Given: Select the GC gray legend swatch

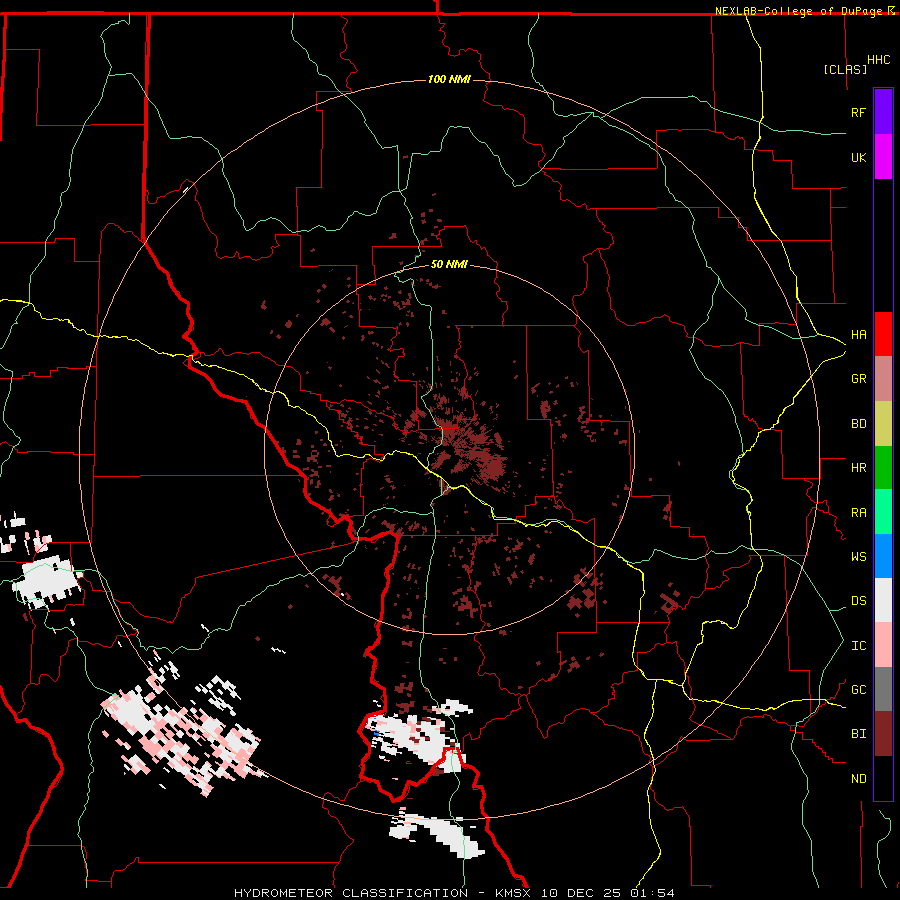Looking at the screenshot, I should click(883, 689).
